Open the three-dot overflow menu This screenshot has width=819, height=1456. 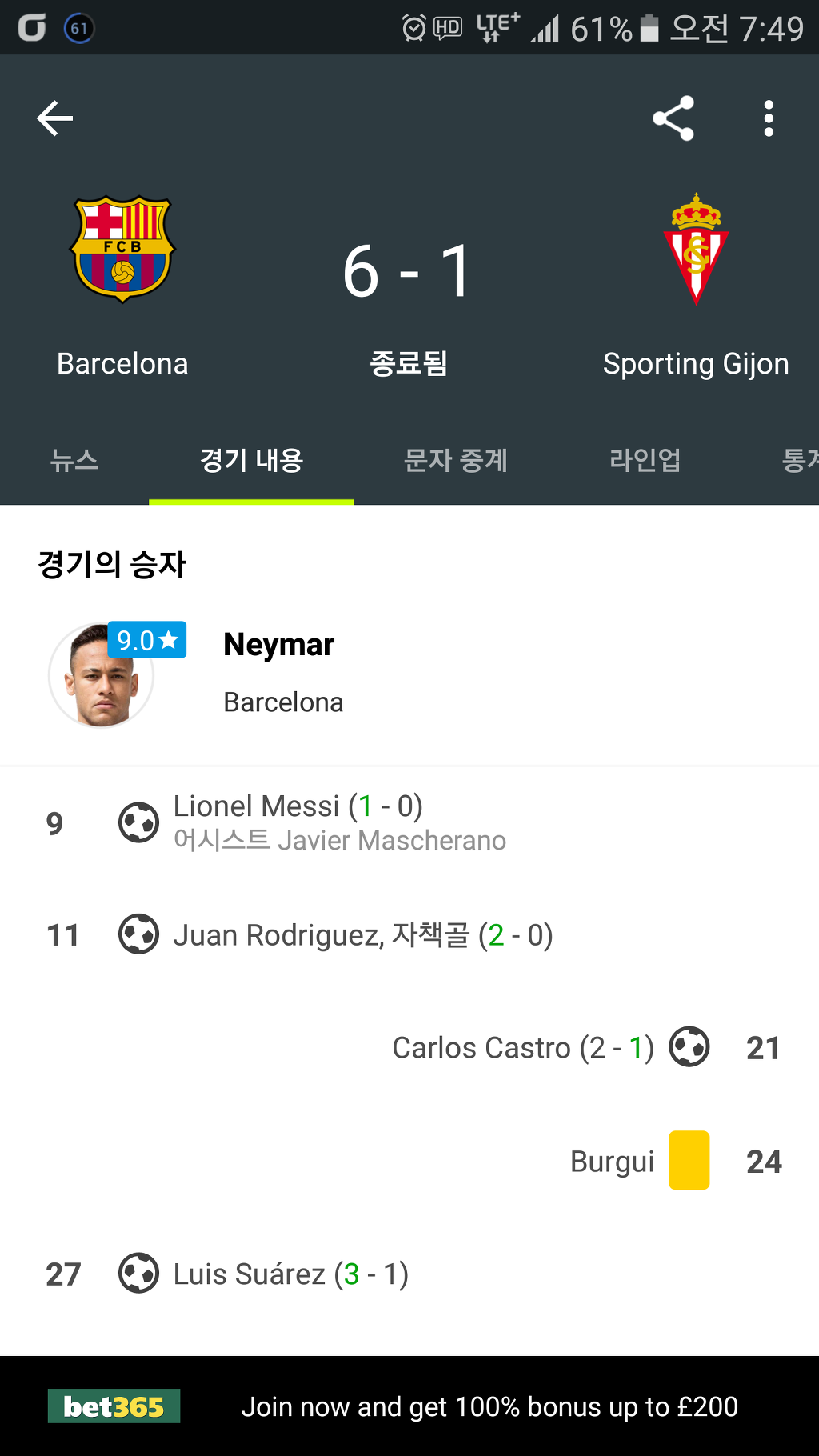[x=769, y=118]
